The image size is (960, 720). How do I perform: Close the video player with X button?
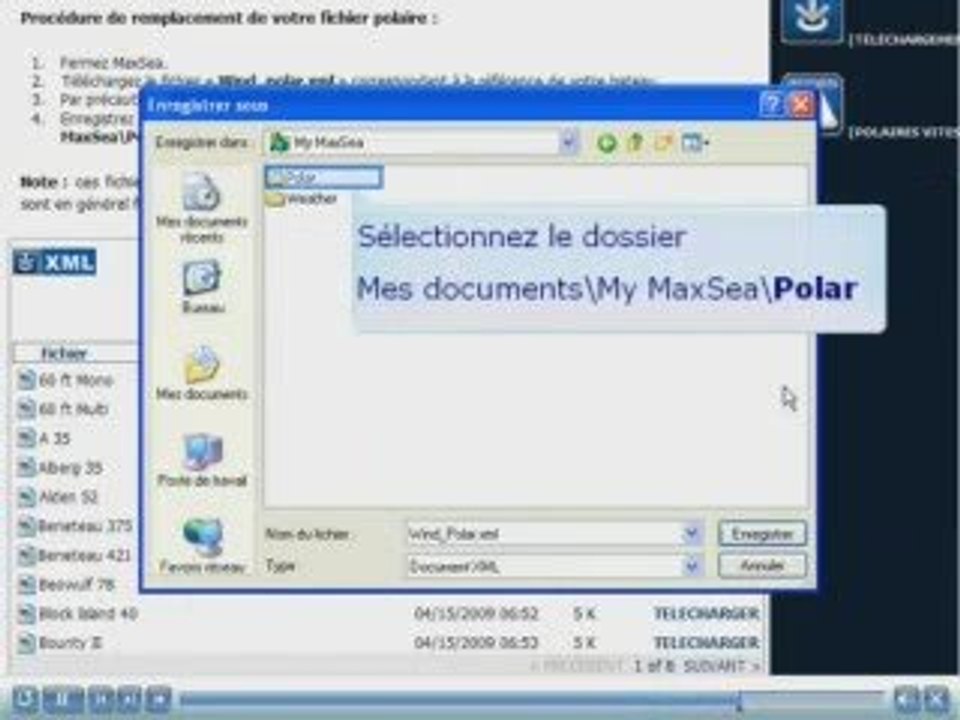click(936, 699)
